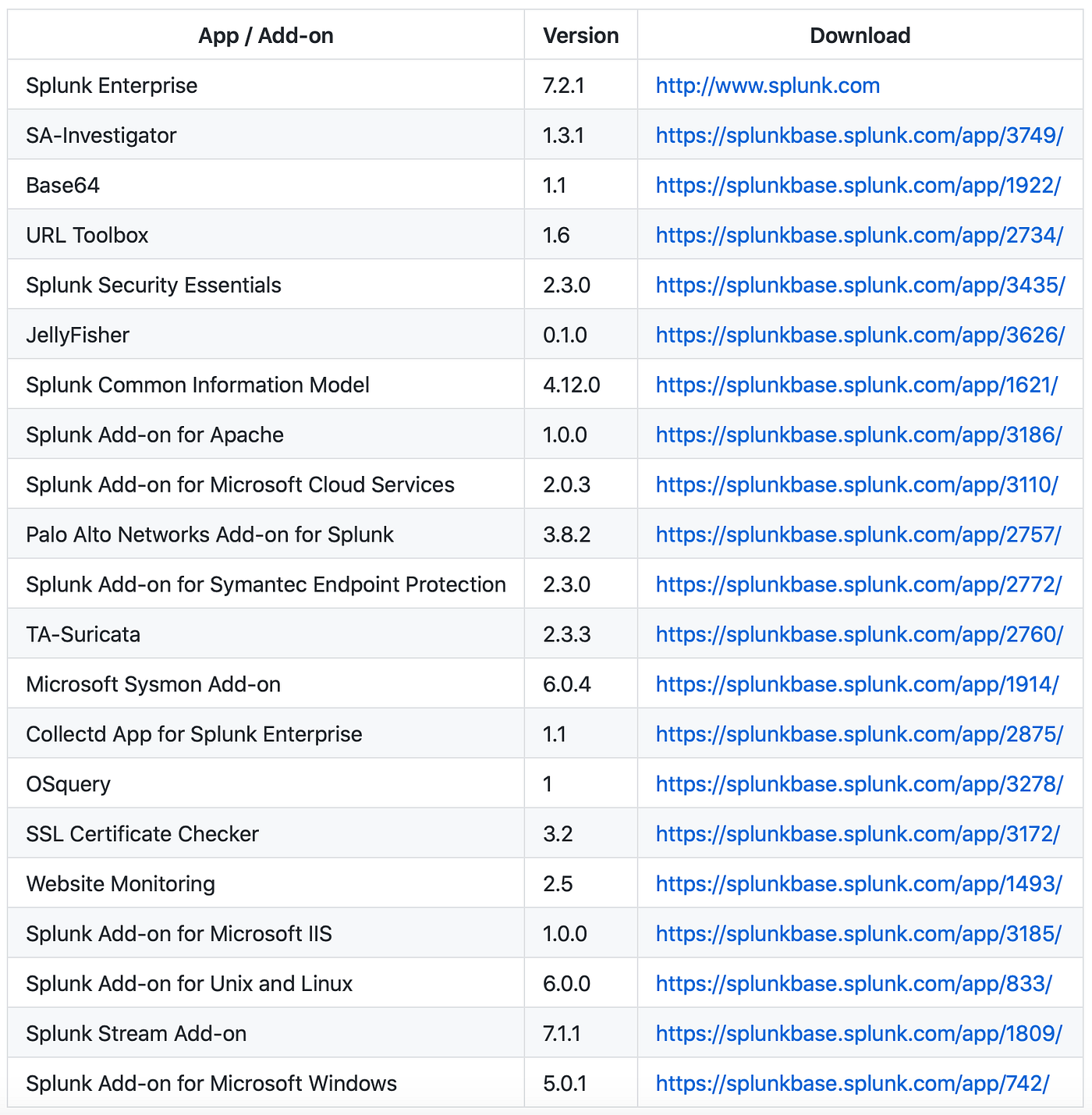Open Unix and Linux add-on link app/833
This screenshot has width=1092, height=1115.
854,984
